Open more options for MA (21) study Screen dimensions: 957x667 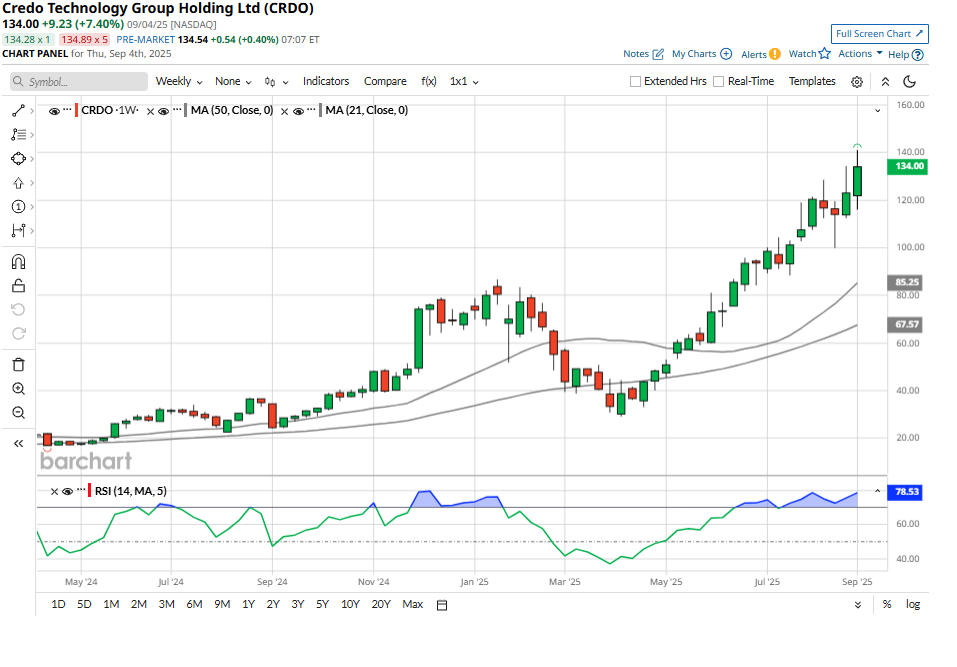311,110
